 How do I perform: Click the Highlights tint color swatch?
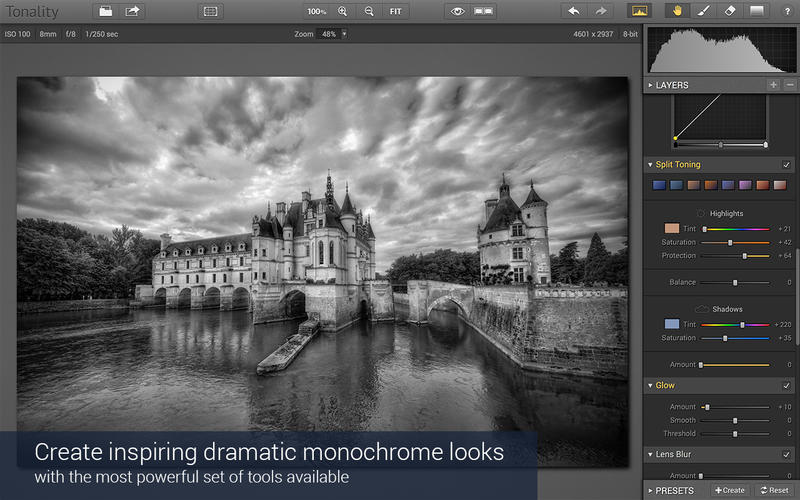pos(672,229)
